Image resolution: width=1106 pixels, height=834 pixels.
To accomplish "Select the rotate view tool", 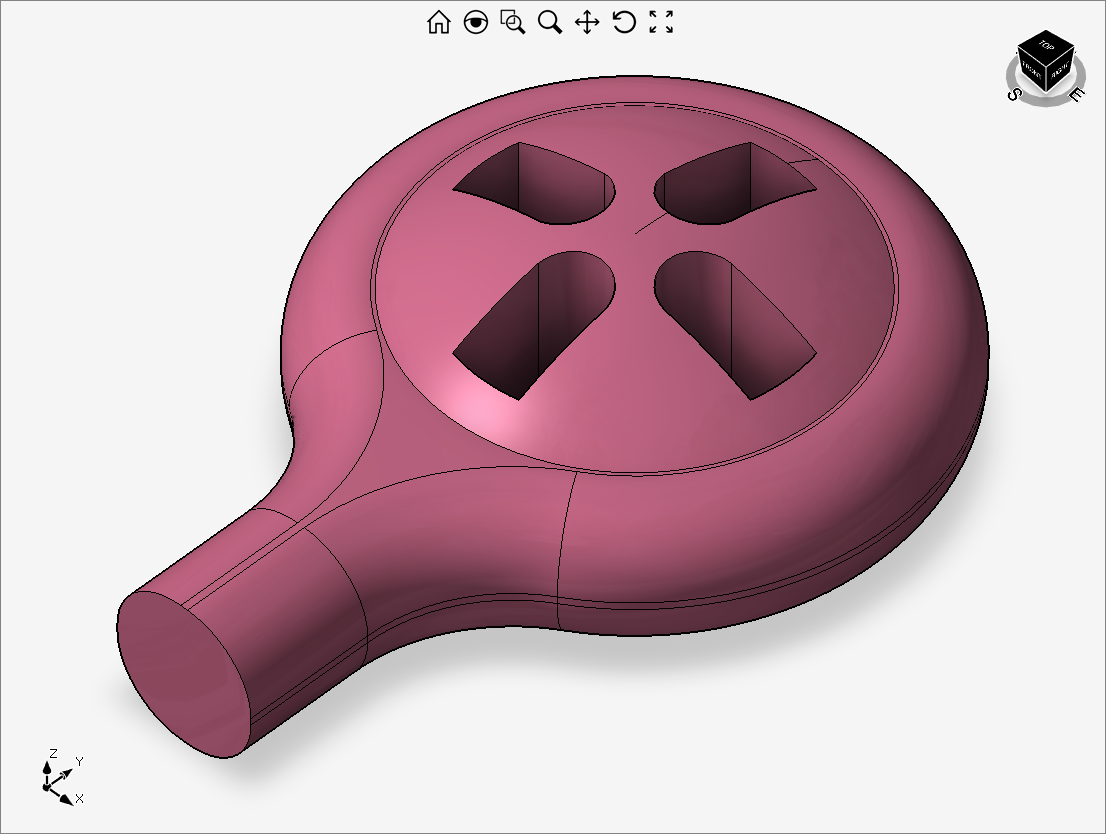I will pos(624,22).
